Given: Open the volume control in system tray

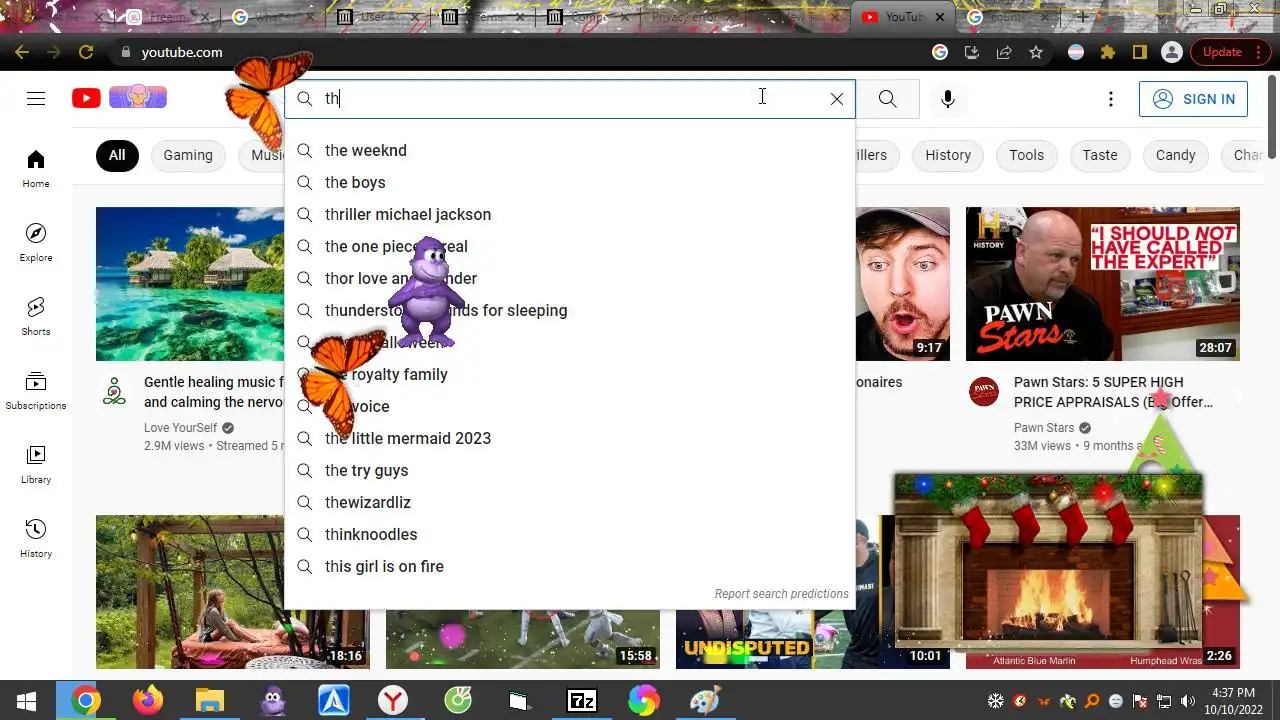Looking at the screenshot, I should (x=1188, y=701).
